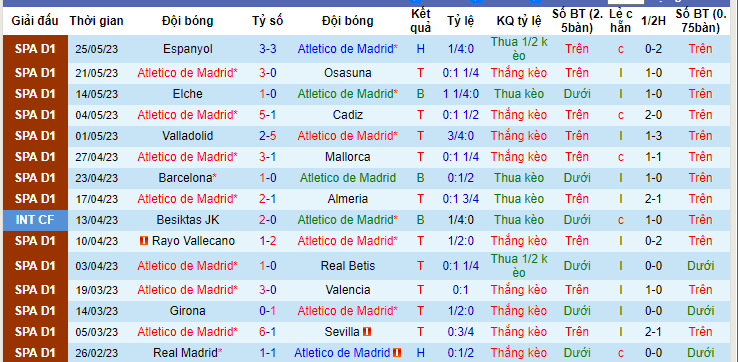Click odds 0:1 3/4 in Almeria row
The width and height of the screenshot is (738, 362).
click(x=461, y=199)
